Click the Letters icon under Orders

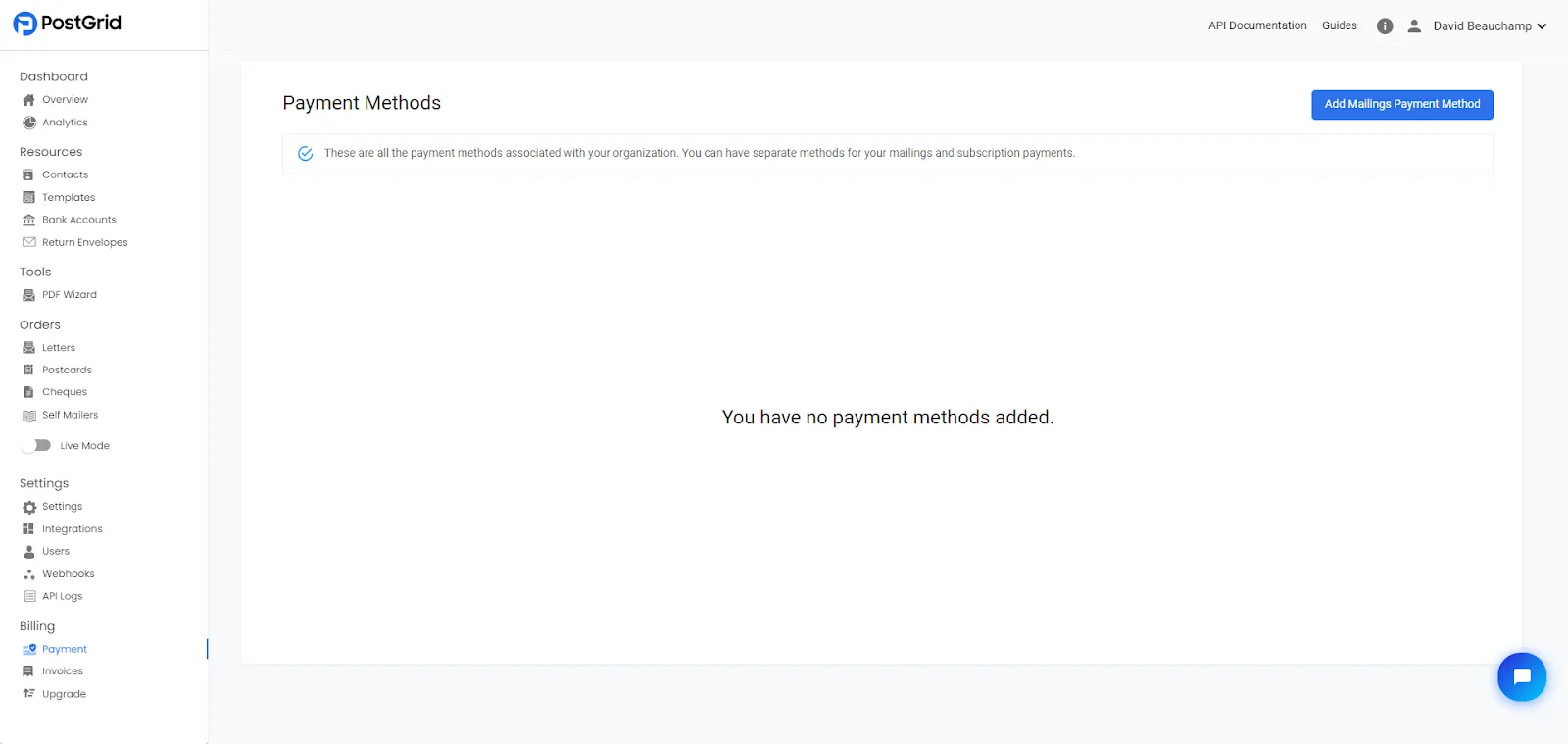point(29,348)
